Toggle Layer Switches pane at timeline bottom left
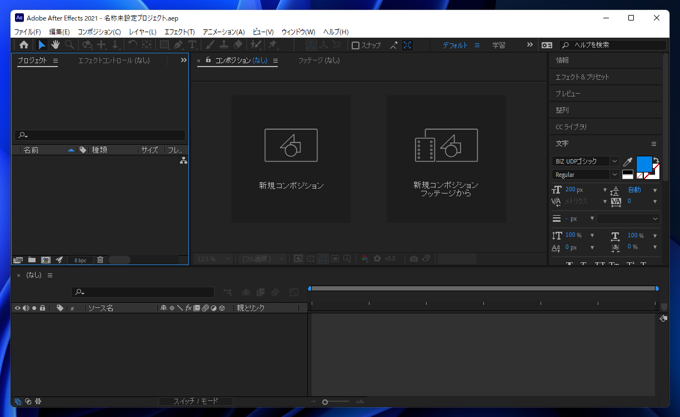This screenshot has height=417, width=680. tap(18, 401)
